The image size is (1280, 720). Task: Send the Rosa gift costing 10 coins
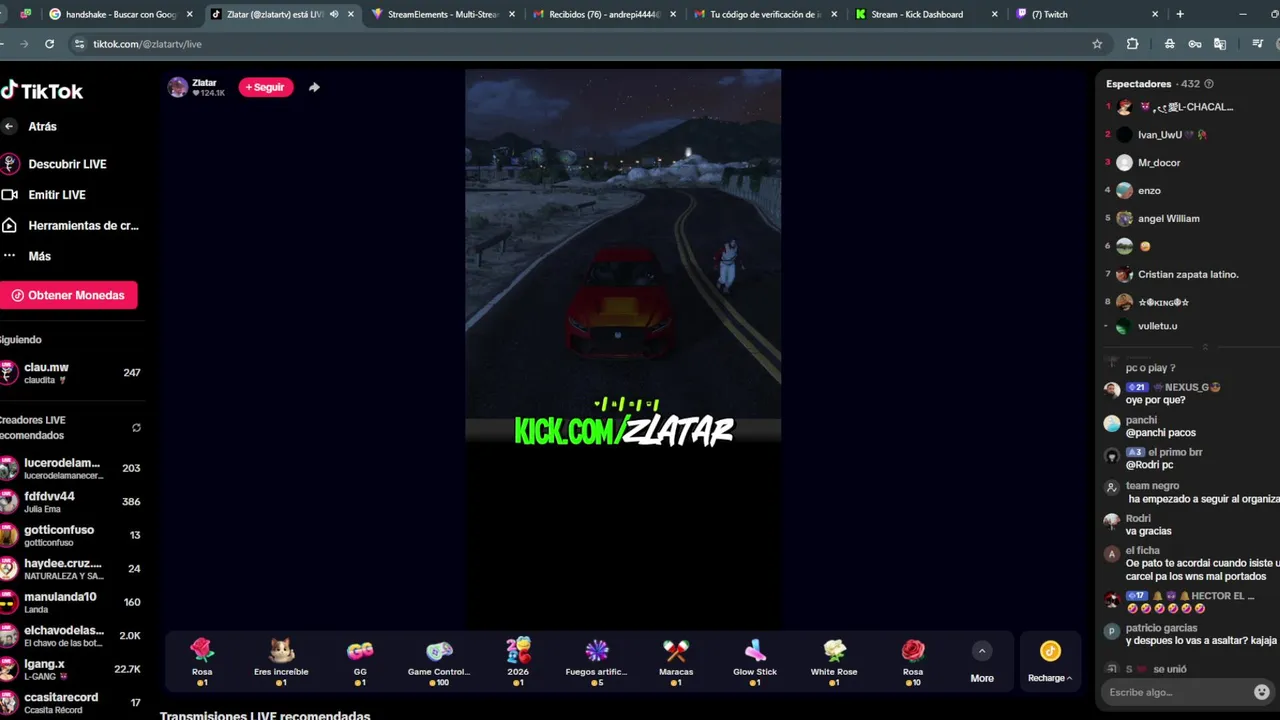[x=913, y=662]
